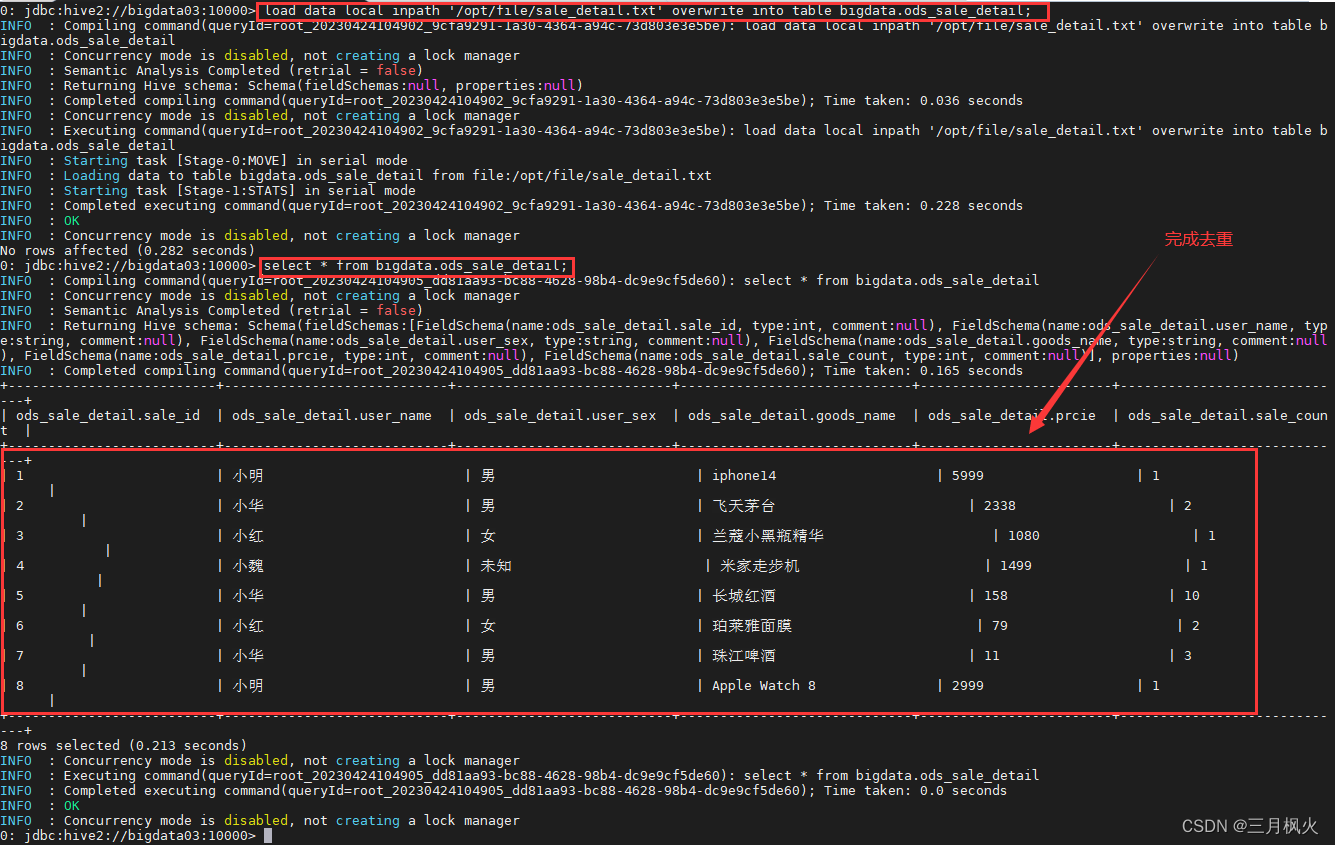
Task: Click user name 小红 in row 3
Action: (248, 536)
